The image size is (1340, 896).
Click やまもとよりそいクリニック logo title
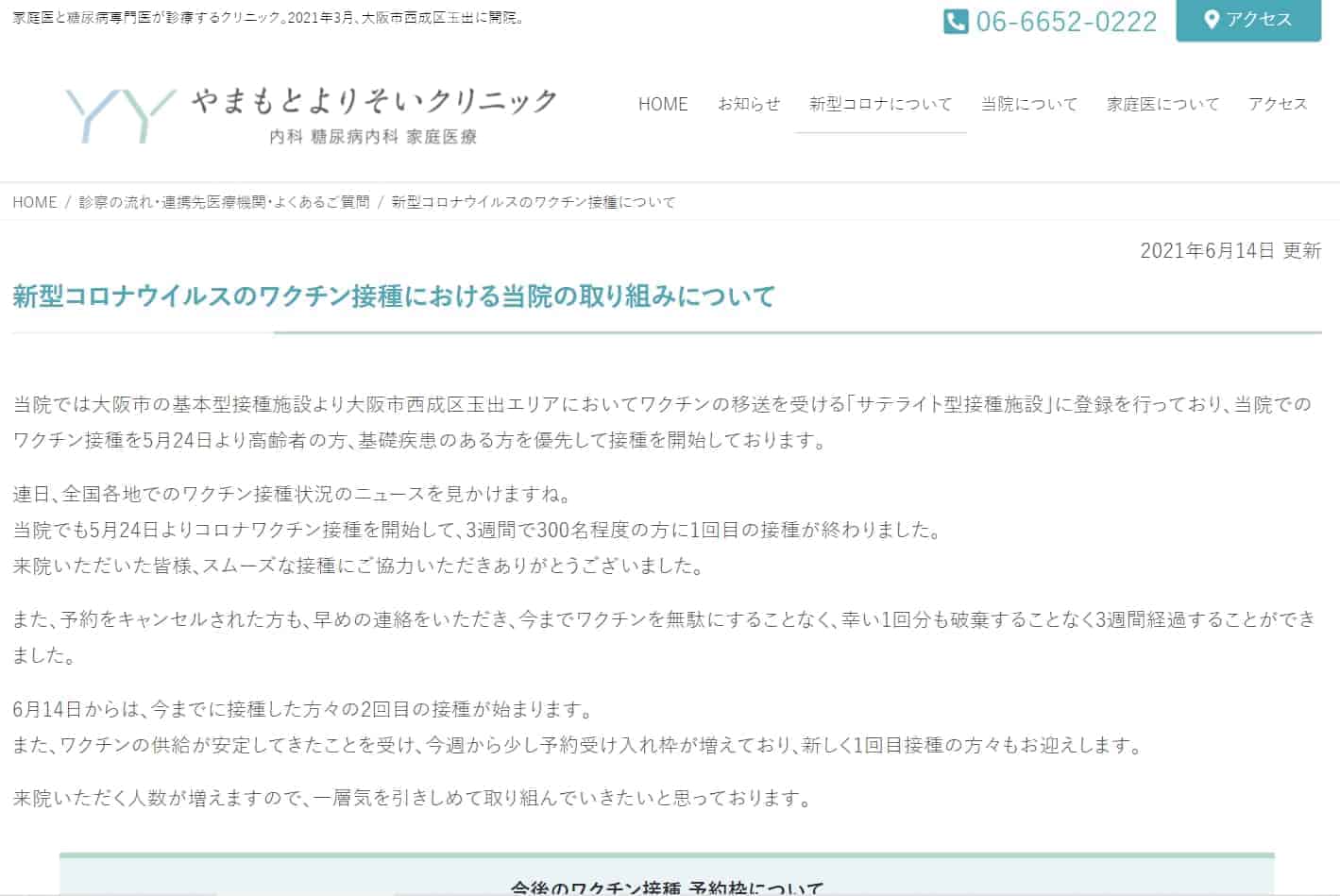click(x=374, y=100)
